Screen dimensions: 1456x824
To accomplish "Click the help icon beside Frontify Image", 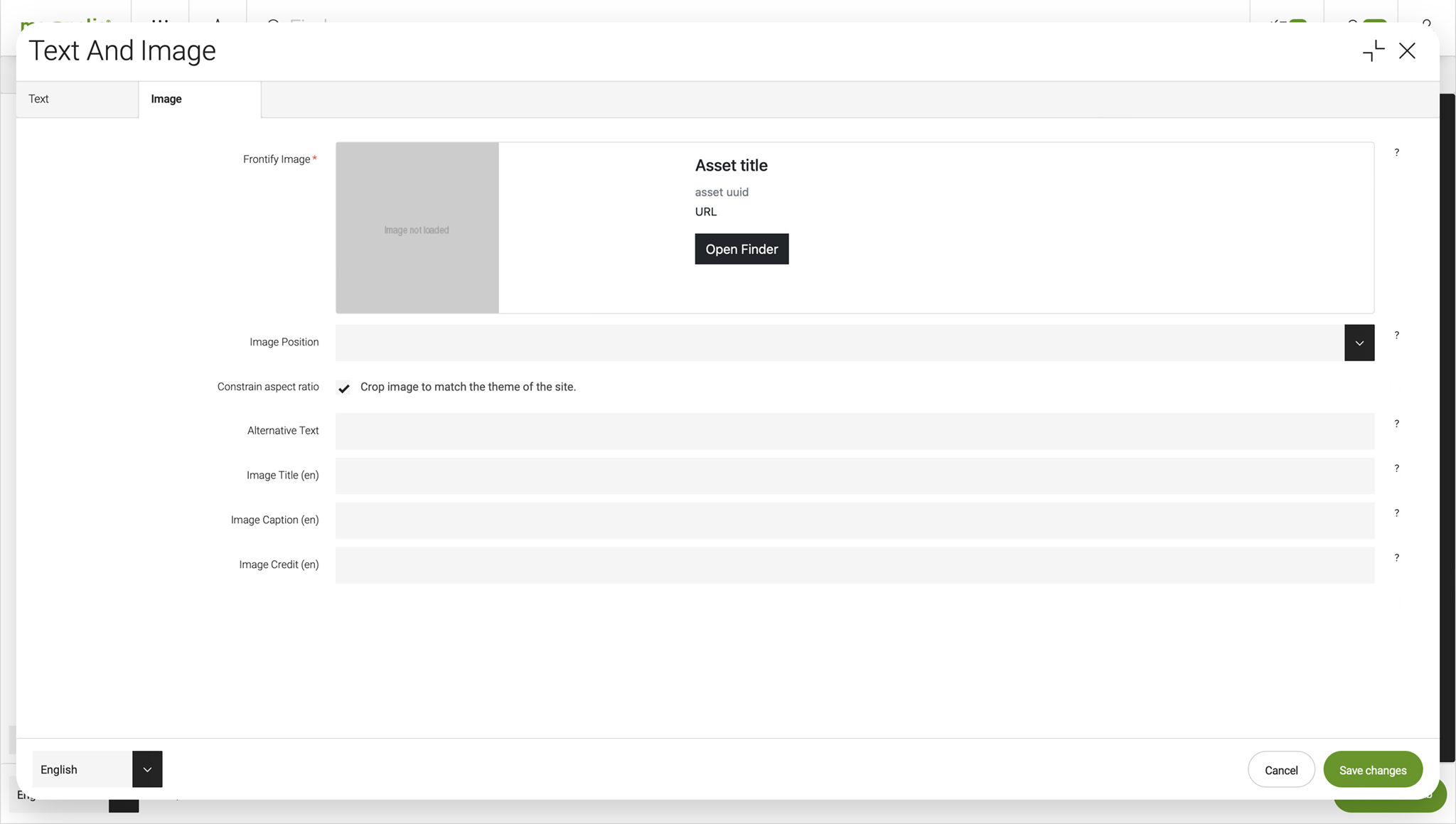I will 1396,152.
